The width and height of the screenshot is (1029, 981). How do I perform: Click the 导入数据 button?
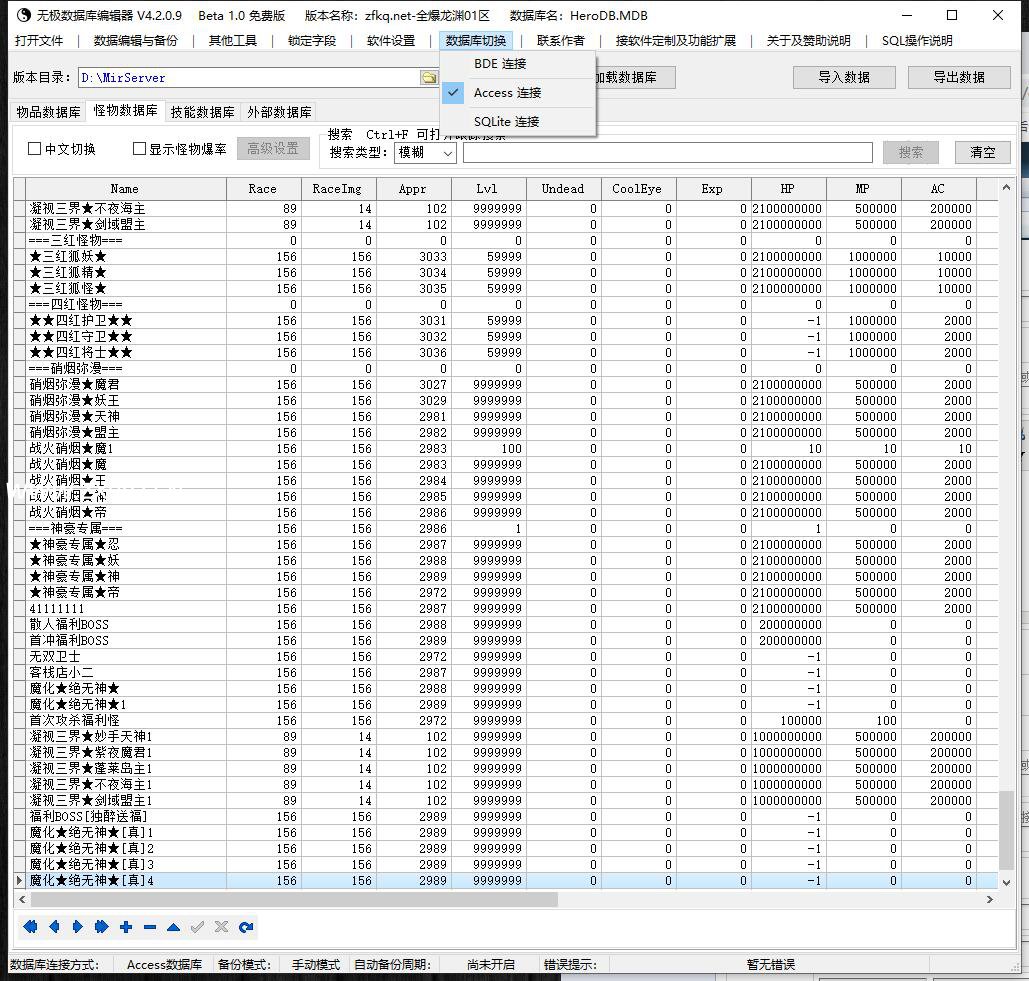click(x=843, y=77)
